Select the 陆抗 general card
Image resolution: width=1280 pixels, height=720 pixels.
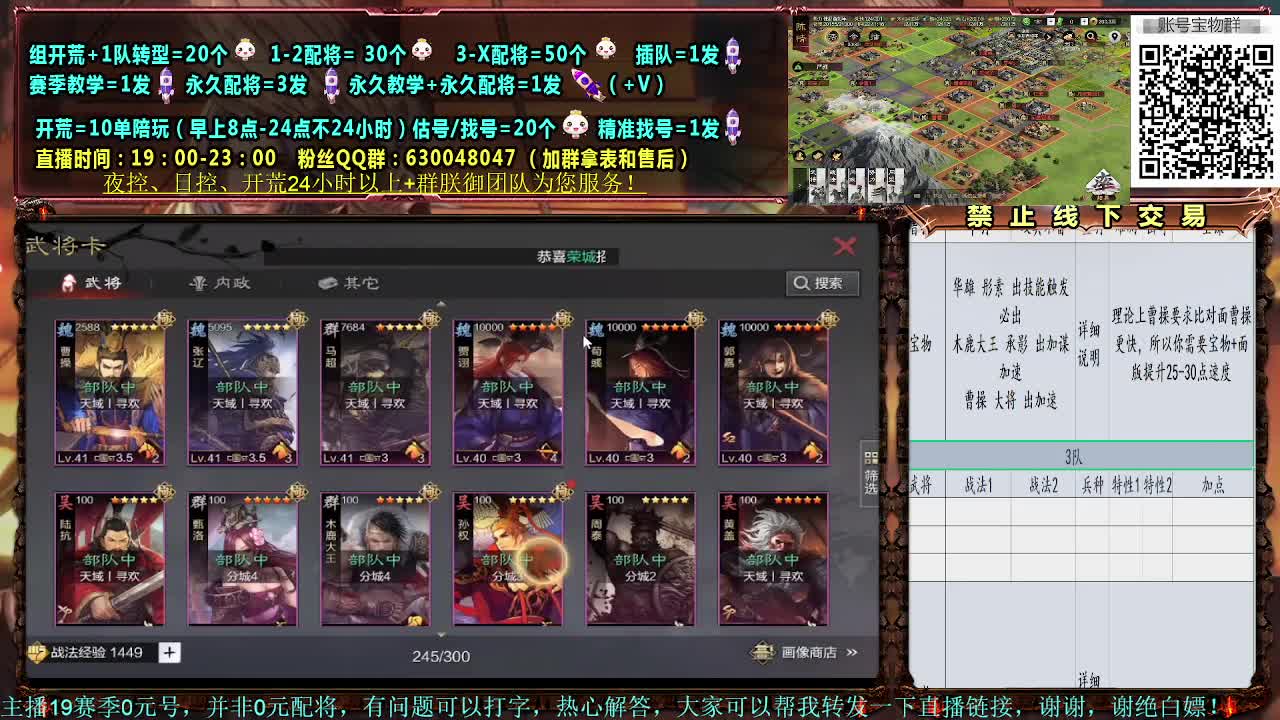point(109,559)
